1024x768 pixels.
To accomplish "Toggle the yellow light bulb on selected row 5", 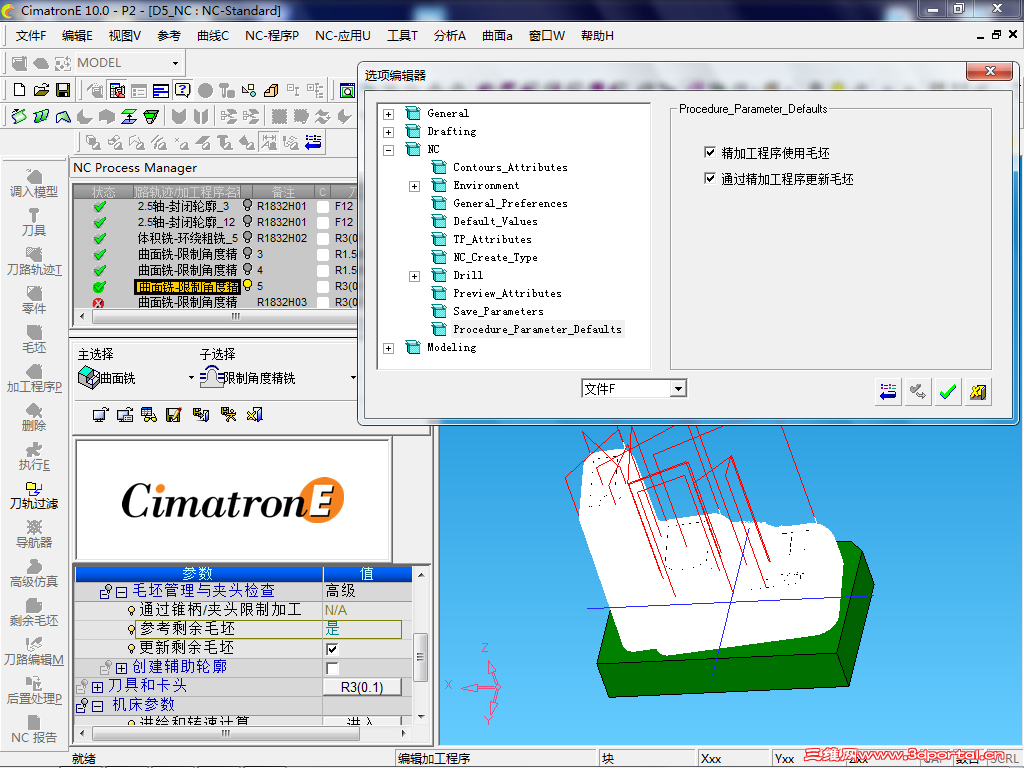I will [248, 285].
